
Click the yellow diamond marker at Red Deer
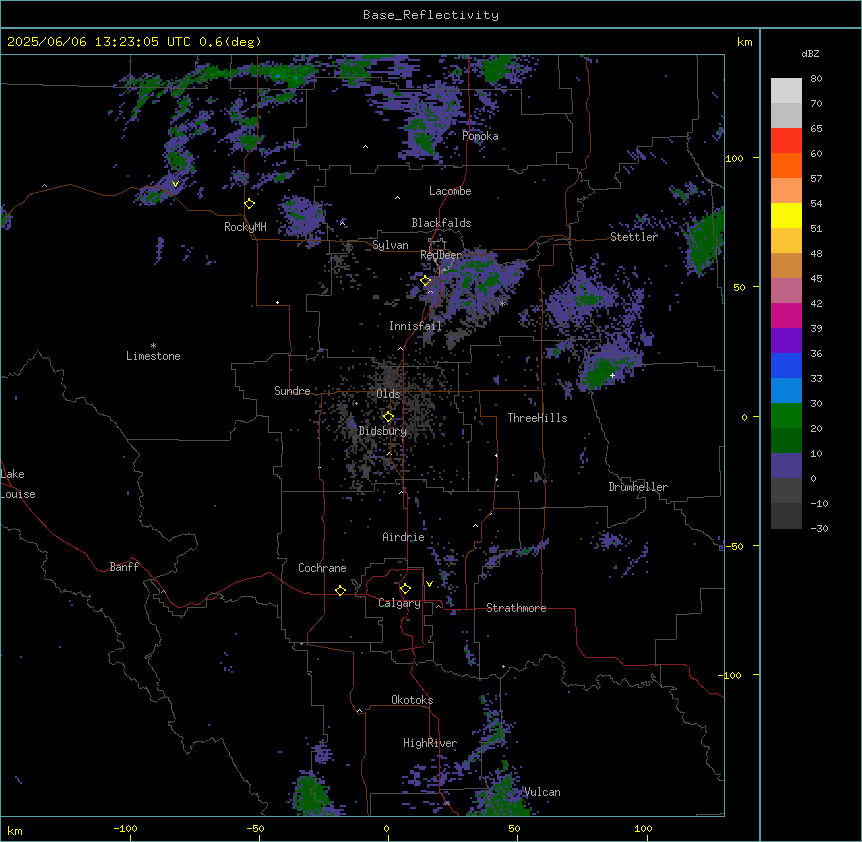tap(426, 281)
